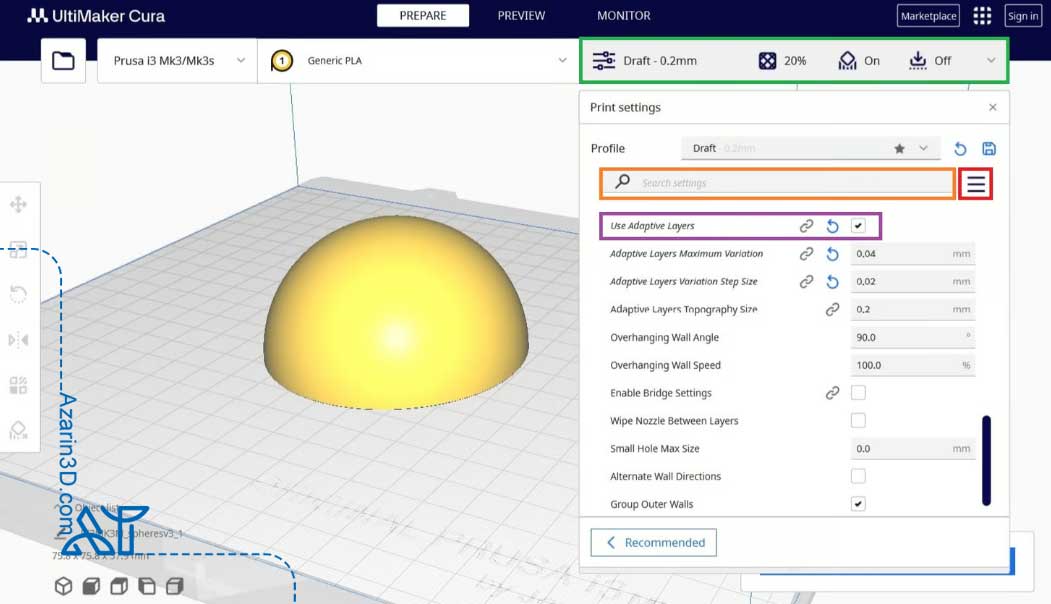Switch to top view cube icon

119,587
